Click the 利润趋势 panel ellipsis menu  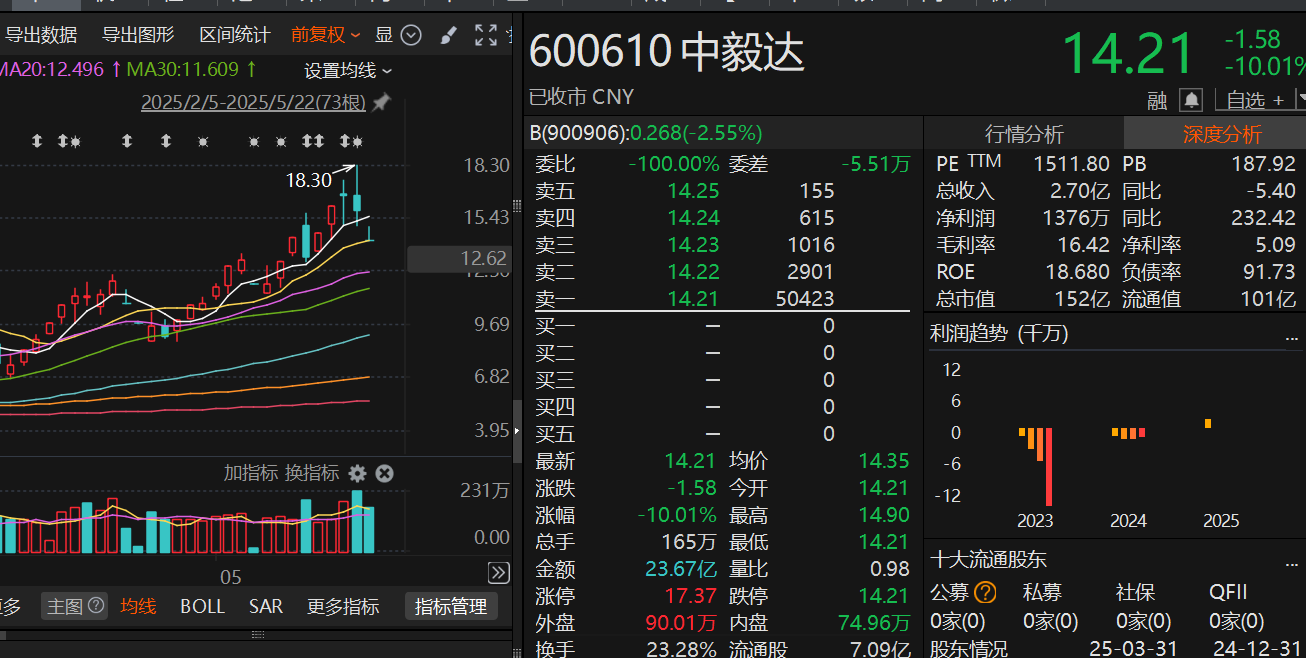point(1292,336)
